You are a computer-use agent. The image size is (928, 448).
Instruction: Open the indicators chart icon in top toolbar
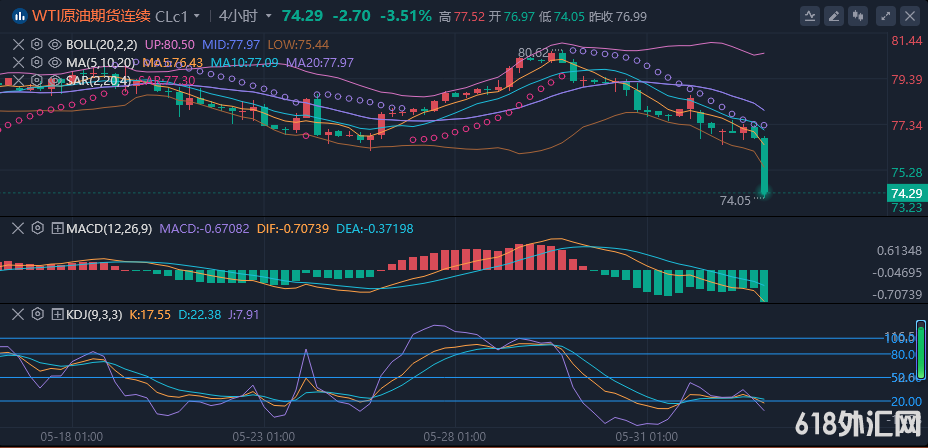pos(808,16)
